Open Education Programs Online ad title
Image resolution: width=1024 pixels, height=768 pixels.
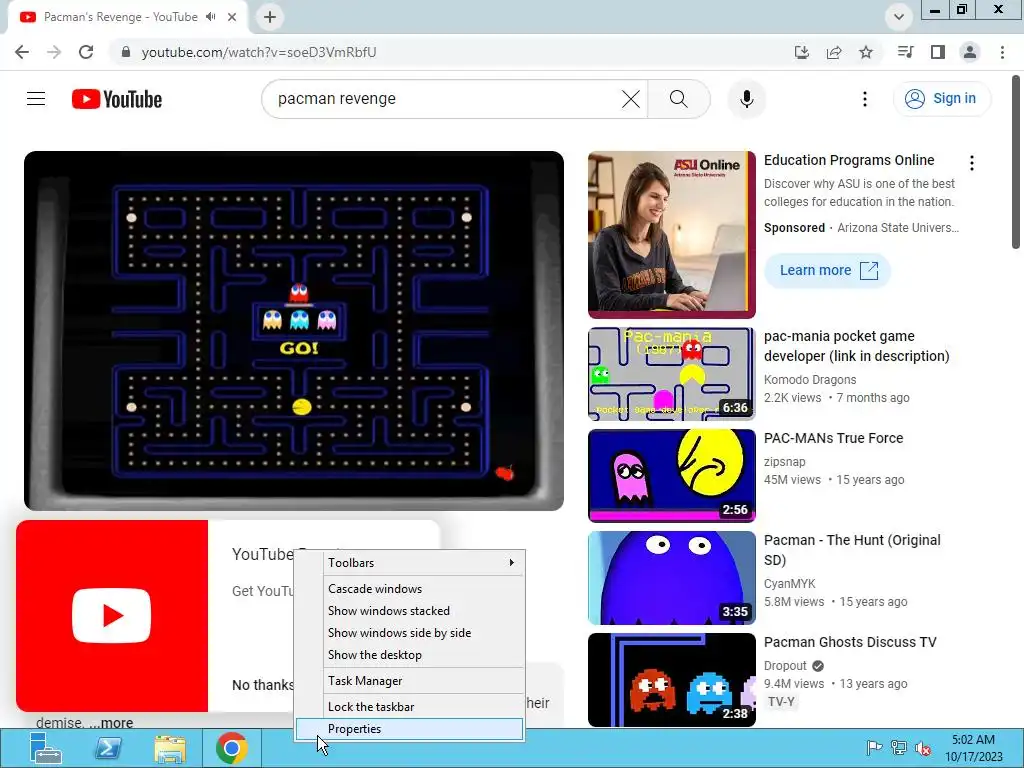pos(849,160)
